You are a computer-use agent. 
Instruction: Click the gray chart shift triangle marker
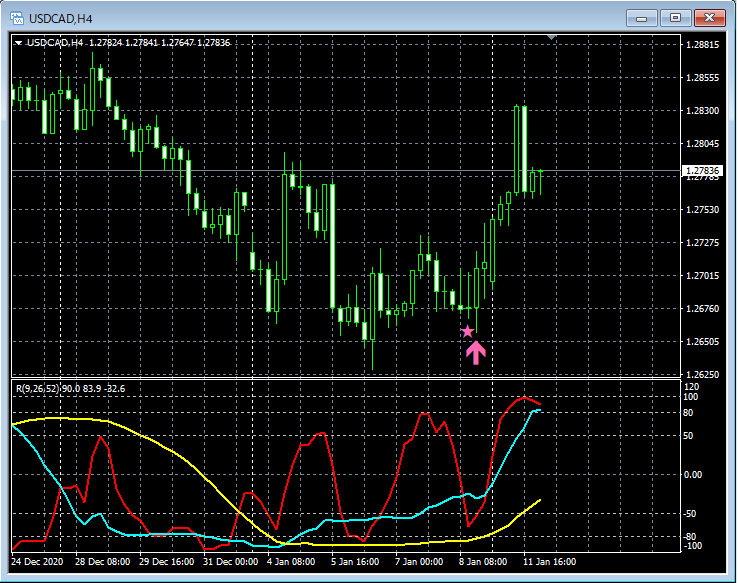551,37
